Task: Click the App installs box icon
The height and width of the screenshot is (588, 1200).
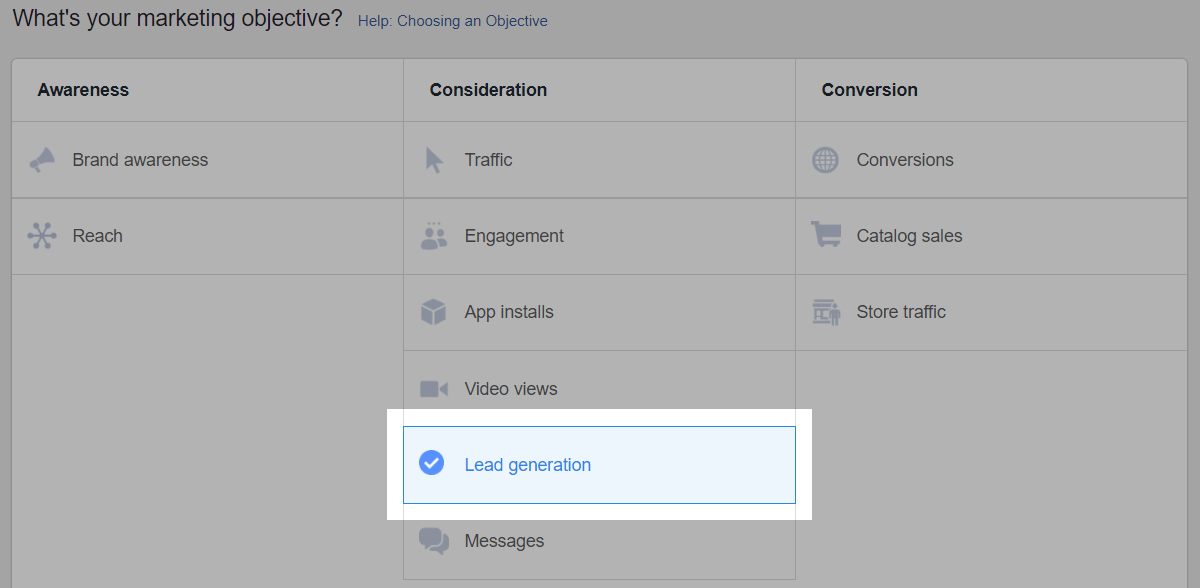Action: pyautogui.click(x=433, y=312)
